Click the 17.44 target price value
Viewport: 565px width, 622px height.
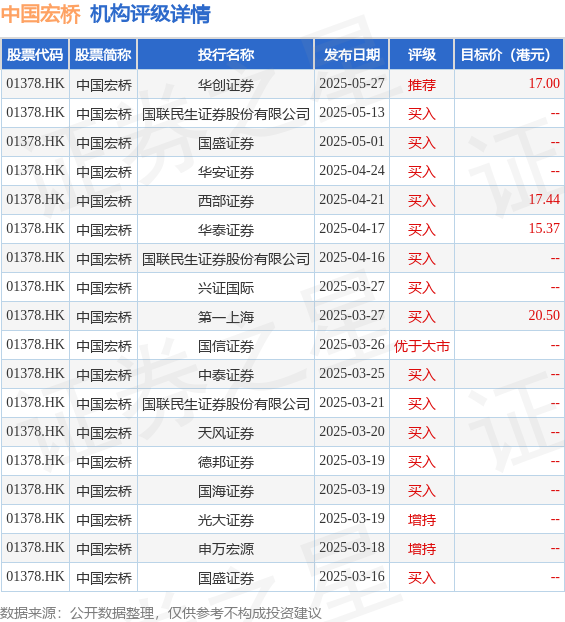click(x=544, y=200)
